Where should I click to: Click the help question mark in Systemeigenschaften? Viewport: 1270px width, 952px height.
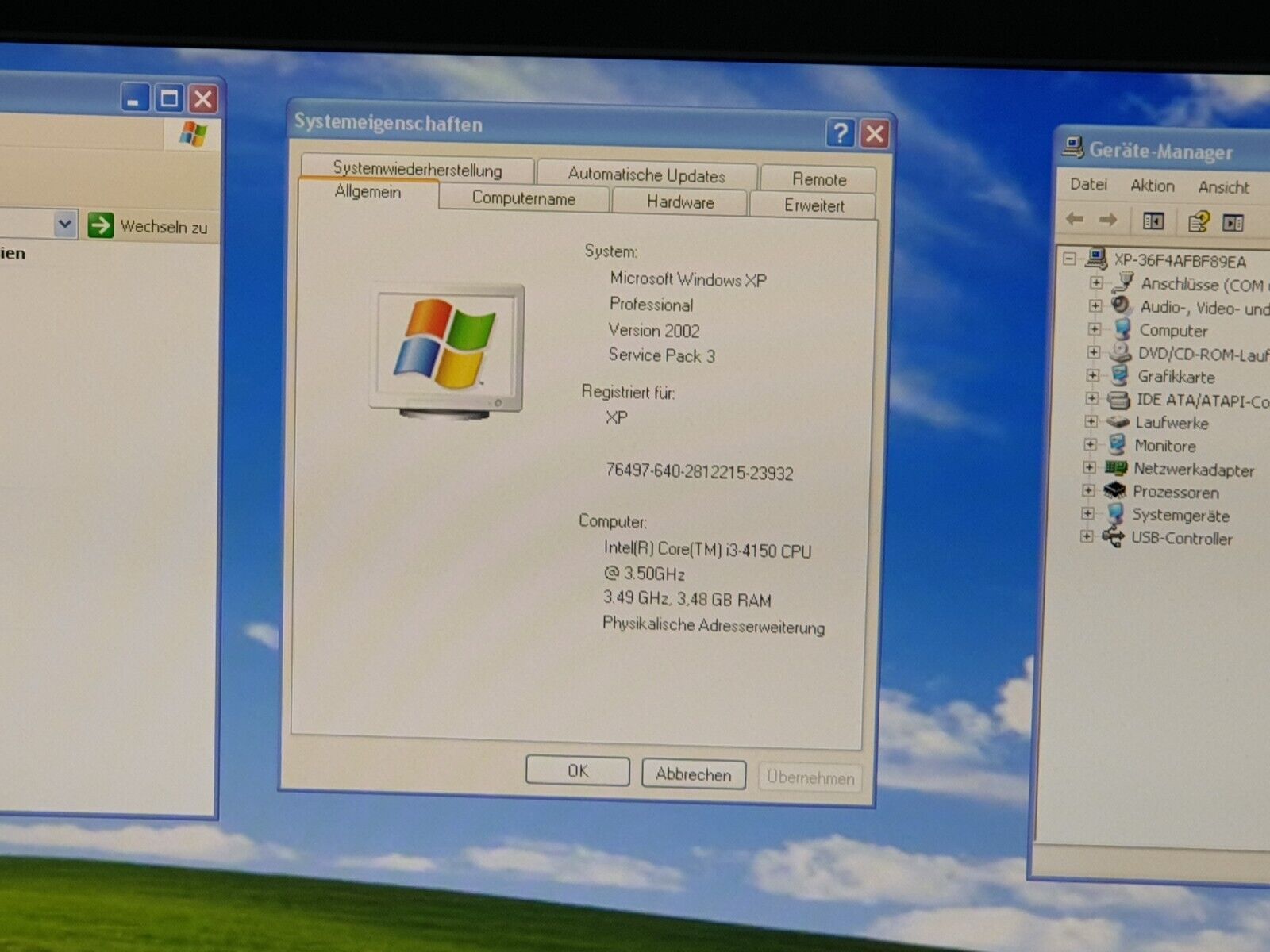(x=840, y=132)
